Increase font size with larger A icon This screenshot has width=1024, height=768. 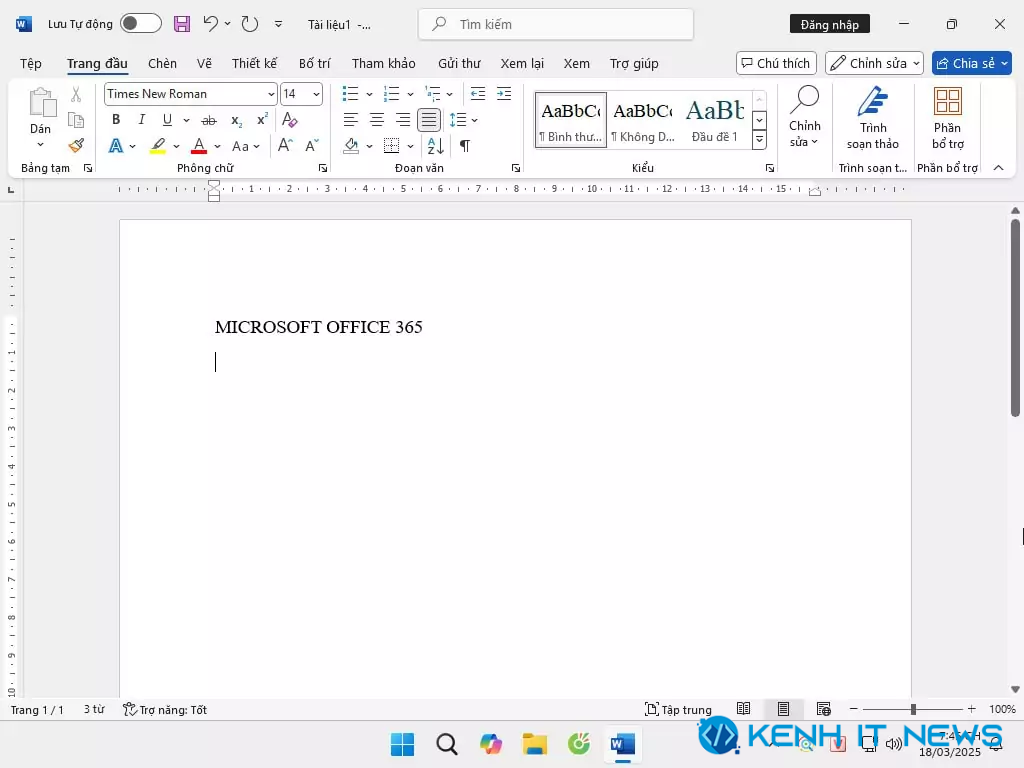pos(285,146)
